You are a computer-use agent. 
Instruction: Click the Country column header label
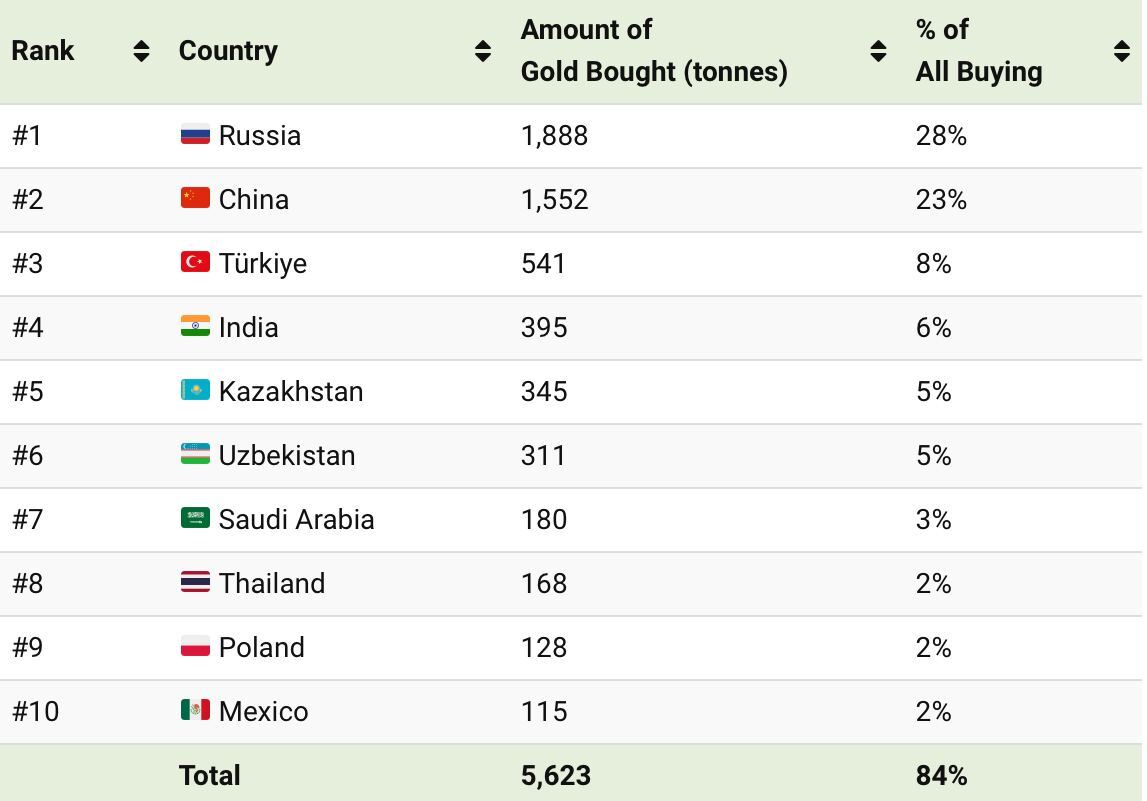[228, 51]
